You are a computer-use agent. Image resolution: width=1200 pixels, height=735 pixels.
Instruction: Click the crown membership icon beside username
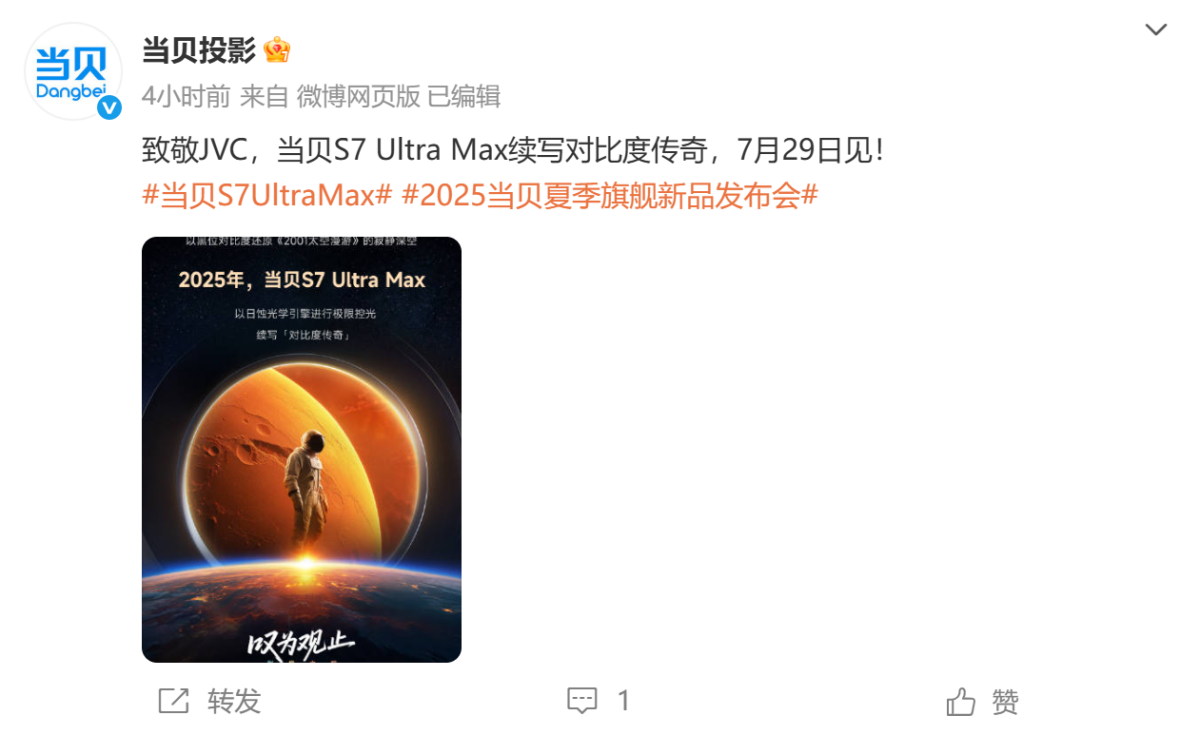tap(277, 49)
